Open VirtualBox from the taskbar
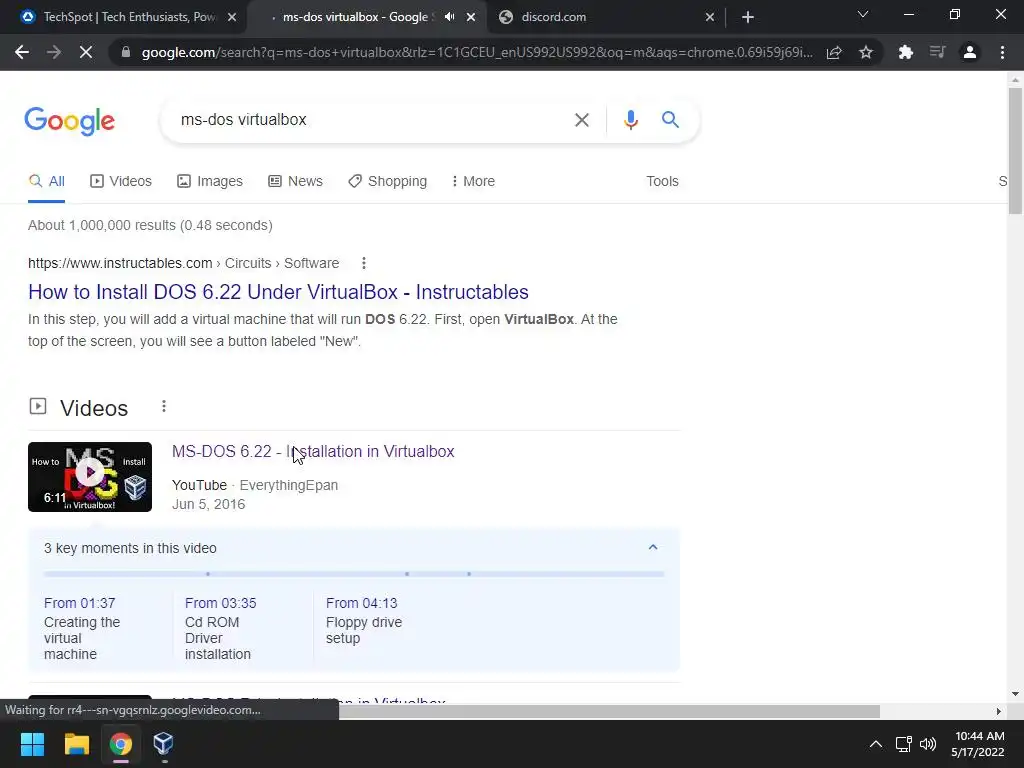 [163, 744]
